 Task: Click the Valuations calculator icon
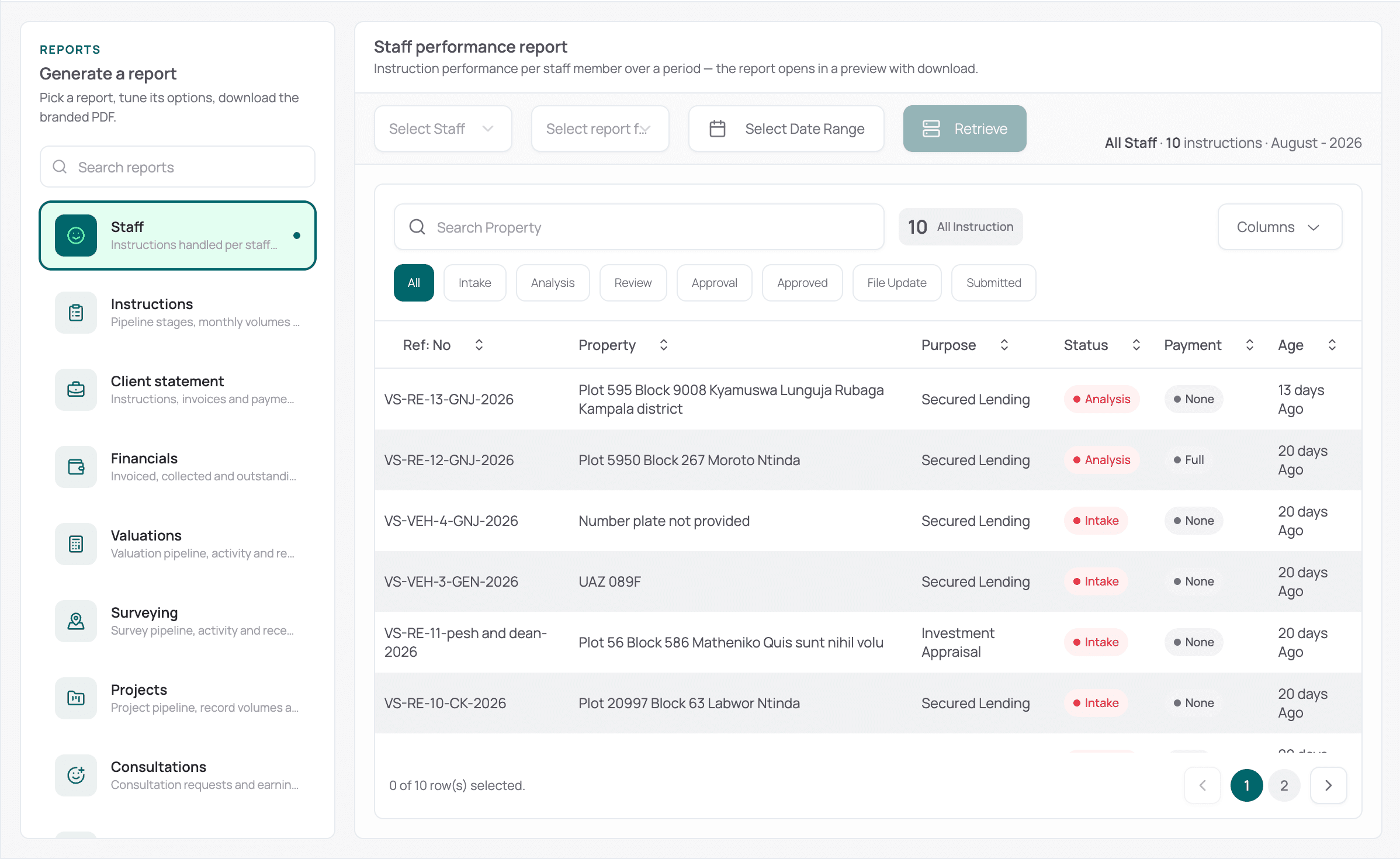[x=76, y=544]
